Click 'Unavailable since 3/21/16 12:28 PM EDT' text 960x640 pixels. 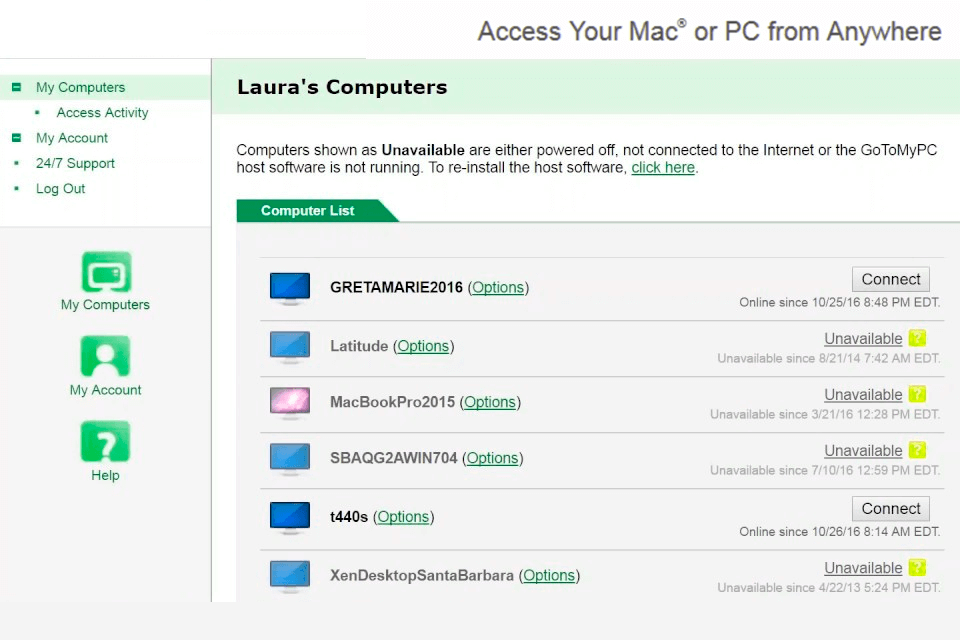point(825,415)
